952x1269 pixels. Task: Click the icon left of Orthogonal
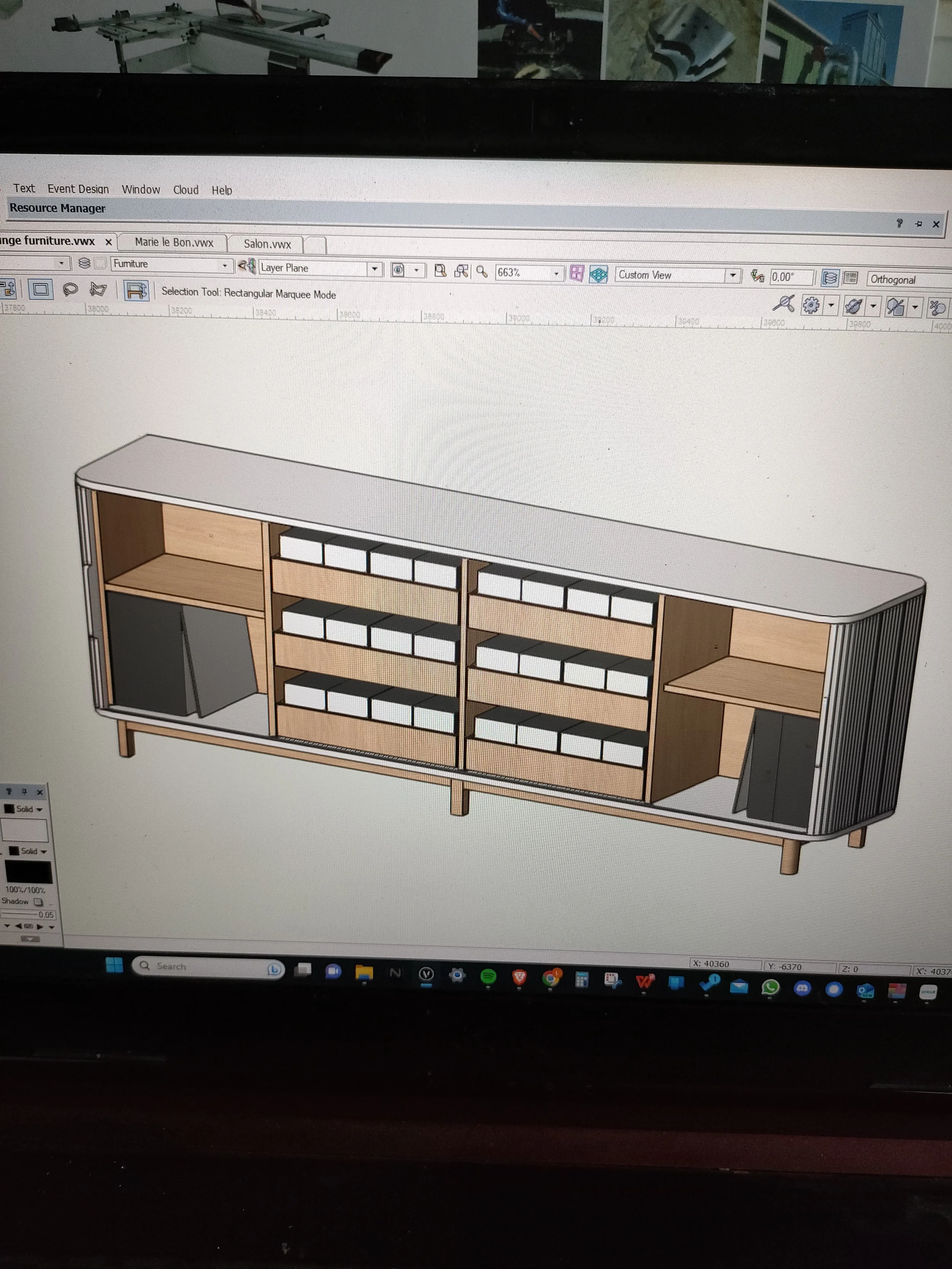(x=850, y=279)
